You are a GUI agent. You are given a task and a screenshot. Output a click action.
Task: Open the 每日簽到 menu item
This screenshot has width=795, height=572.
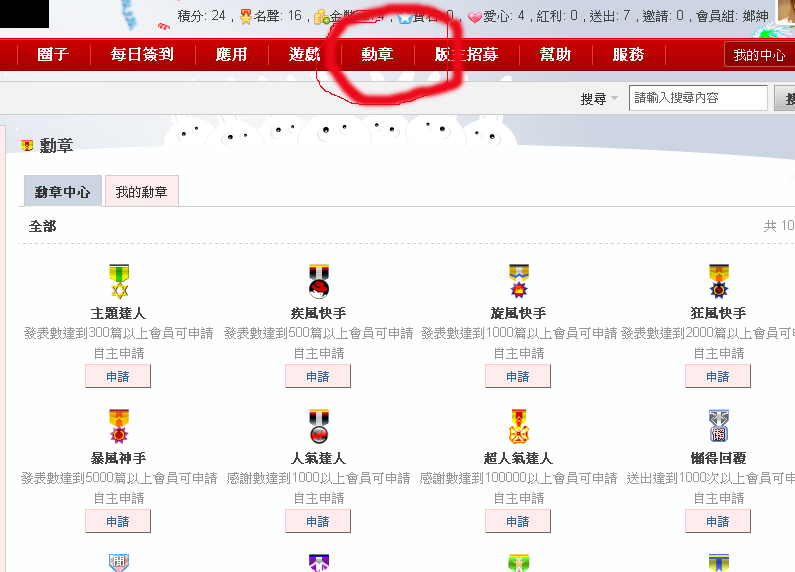point(142,54)
